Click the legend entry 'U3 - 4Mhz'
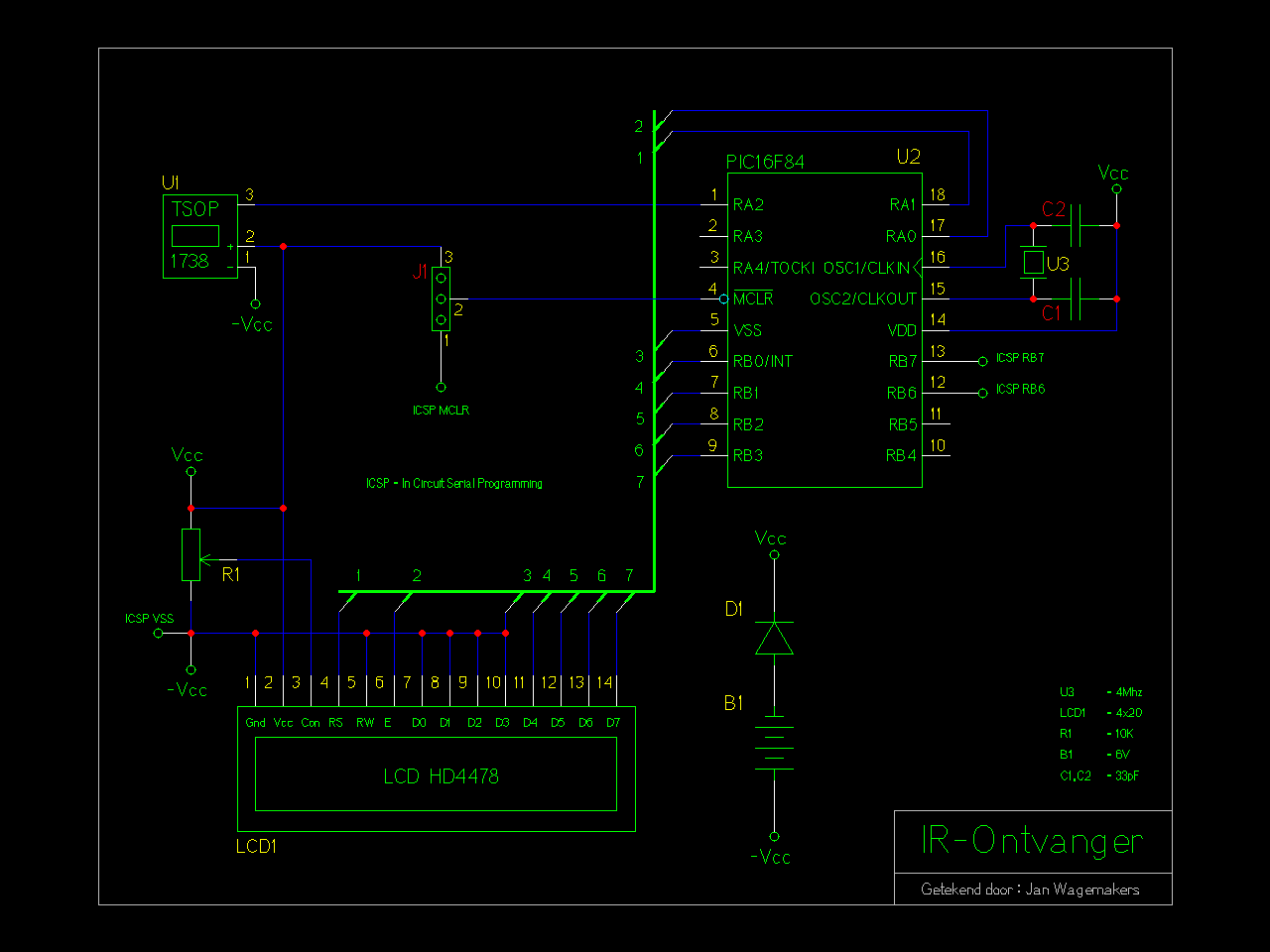 1101,692
